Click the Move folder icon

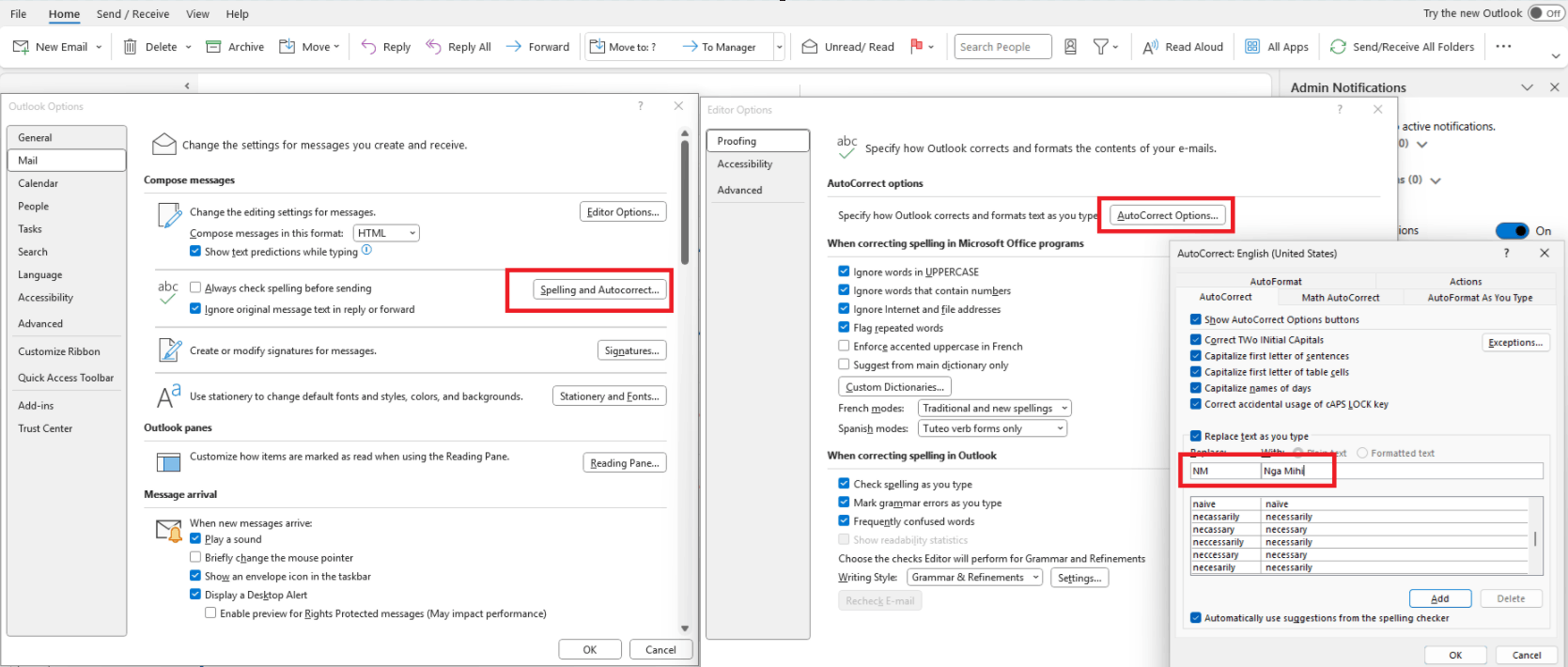pos(287,47)
